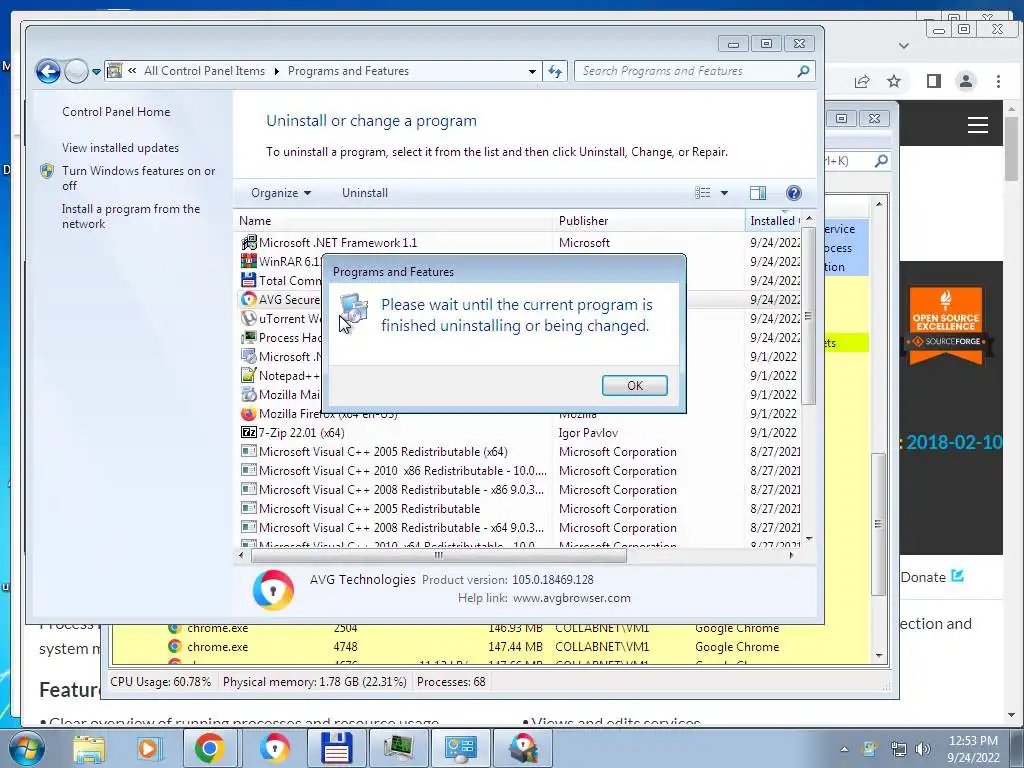
Task: Open Chrome profile avatar
Action: (966, 81)
